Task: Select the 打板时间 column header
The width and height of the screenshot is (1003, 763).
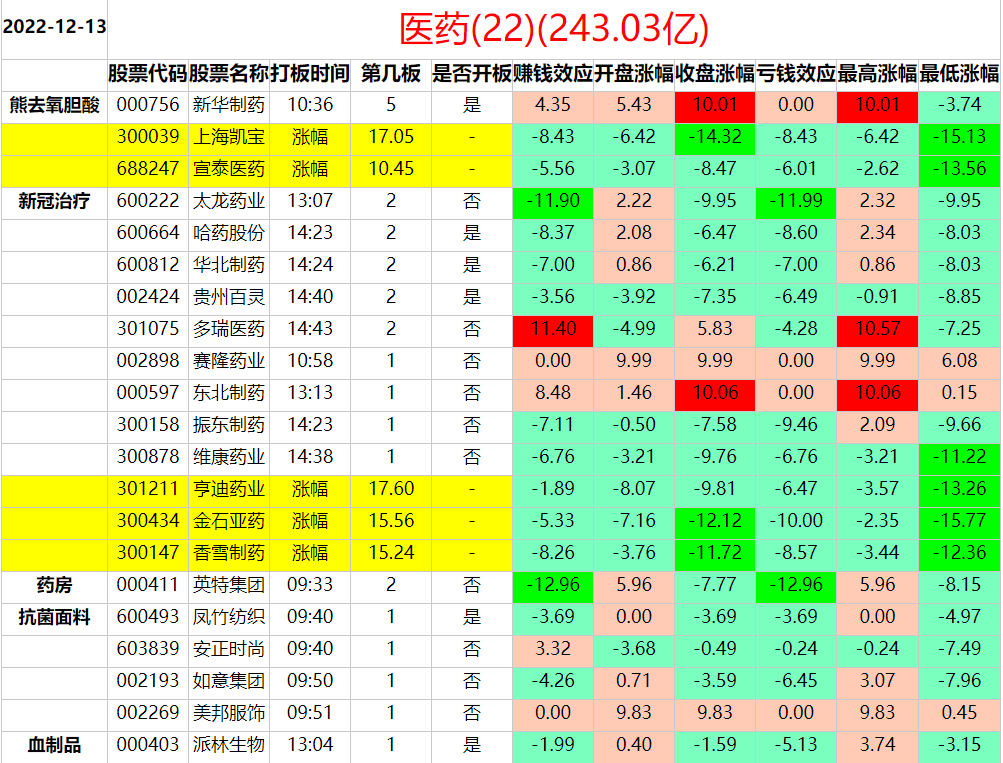Action: (310, 74)
